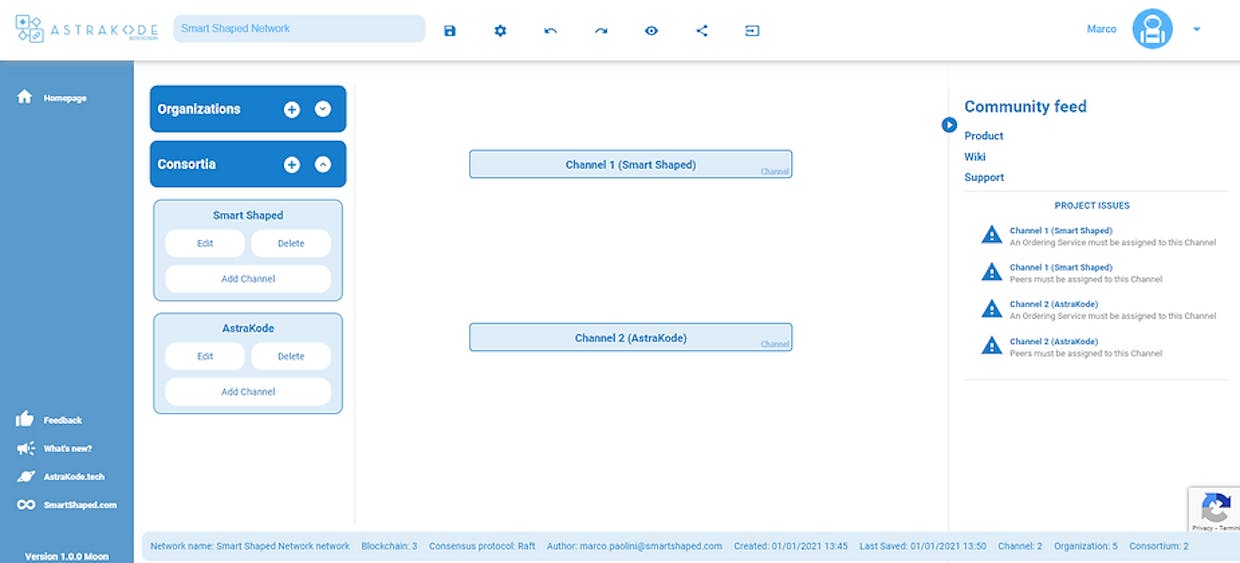Select the Channel 2 (AstraKode) node
Image resolution: width=1240 pixels, height=563 pixels.
(x=631, y=337)
